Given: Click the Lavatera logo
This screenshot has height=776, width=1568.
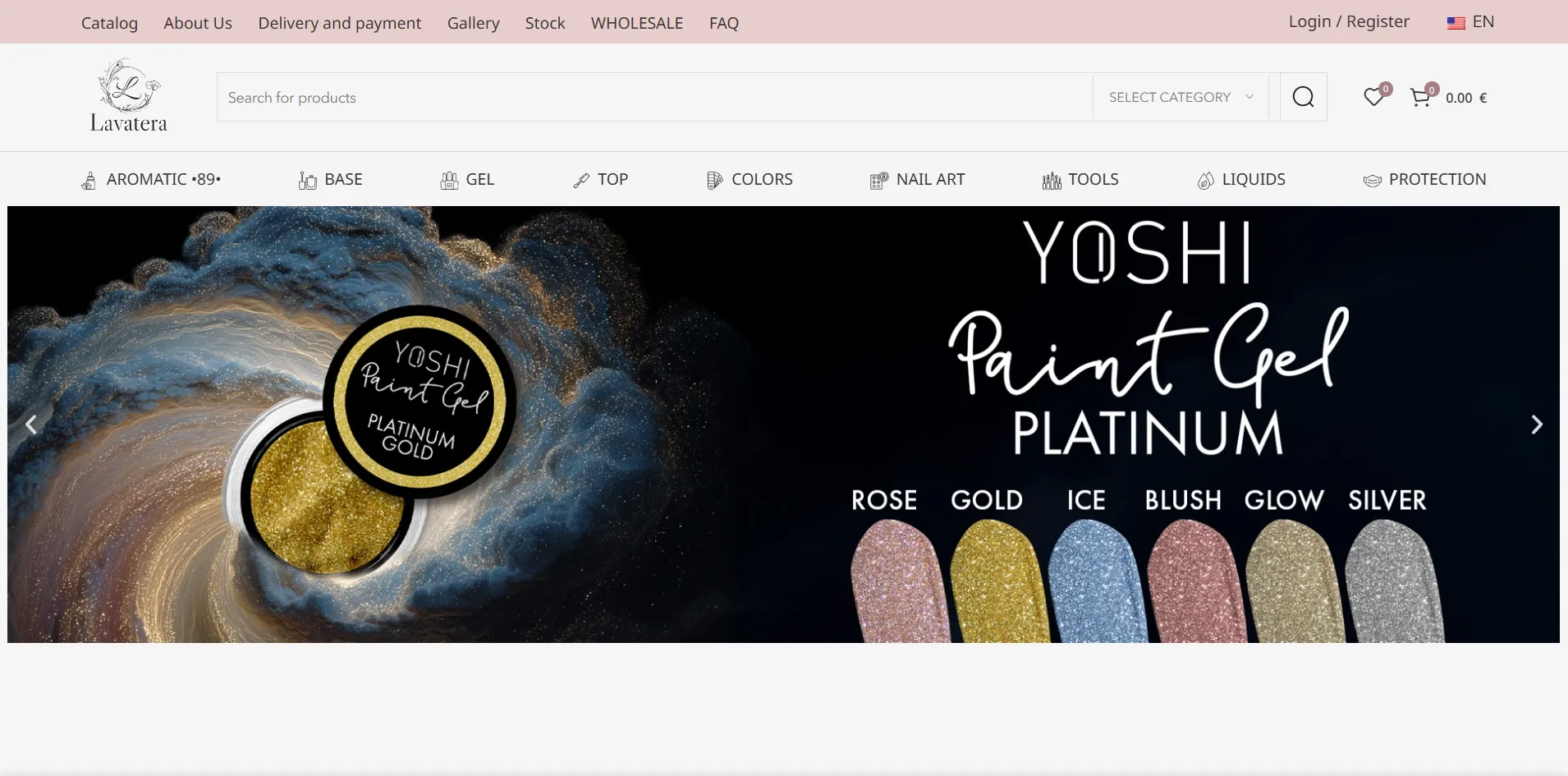Looking at the screenshot, I should coord(128,96).
